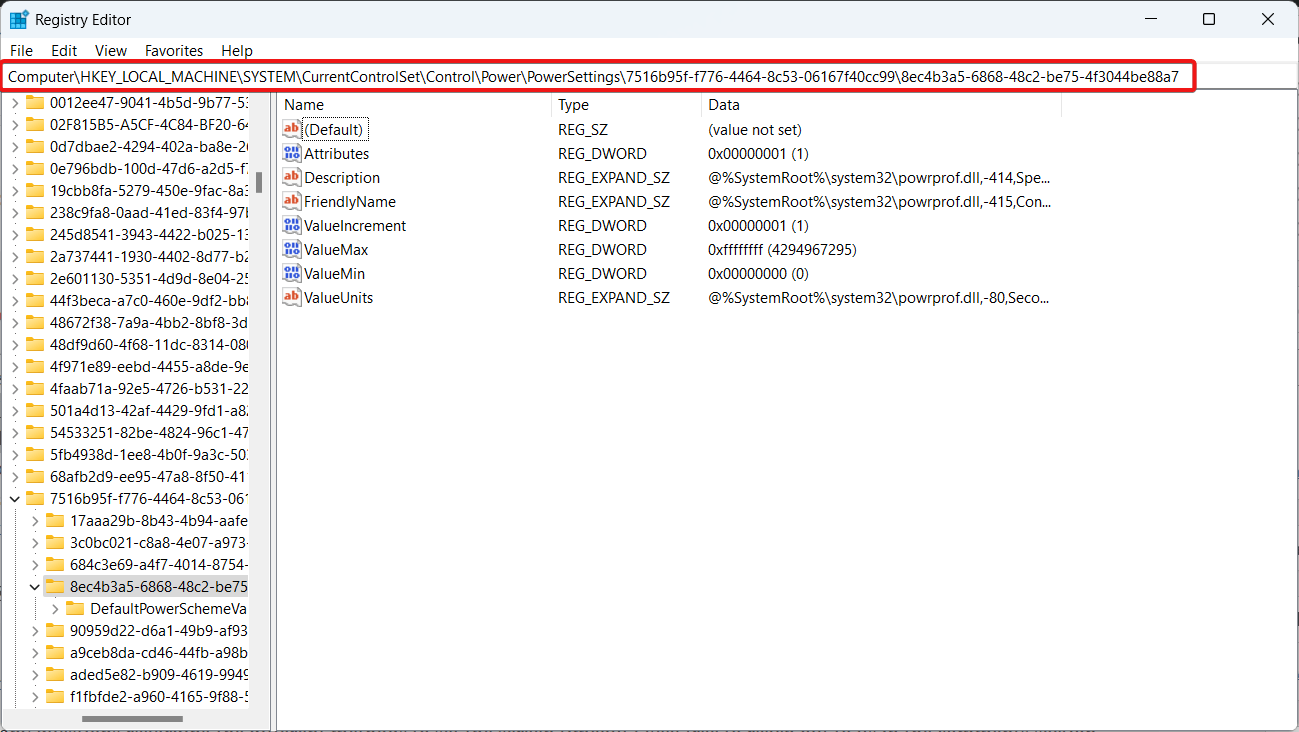Click the folder icon of key 44f3beca-a7c0
Screen dimensions: 1299x732
tap(35, 300)
